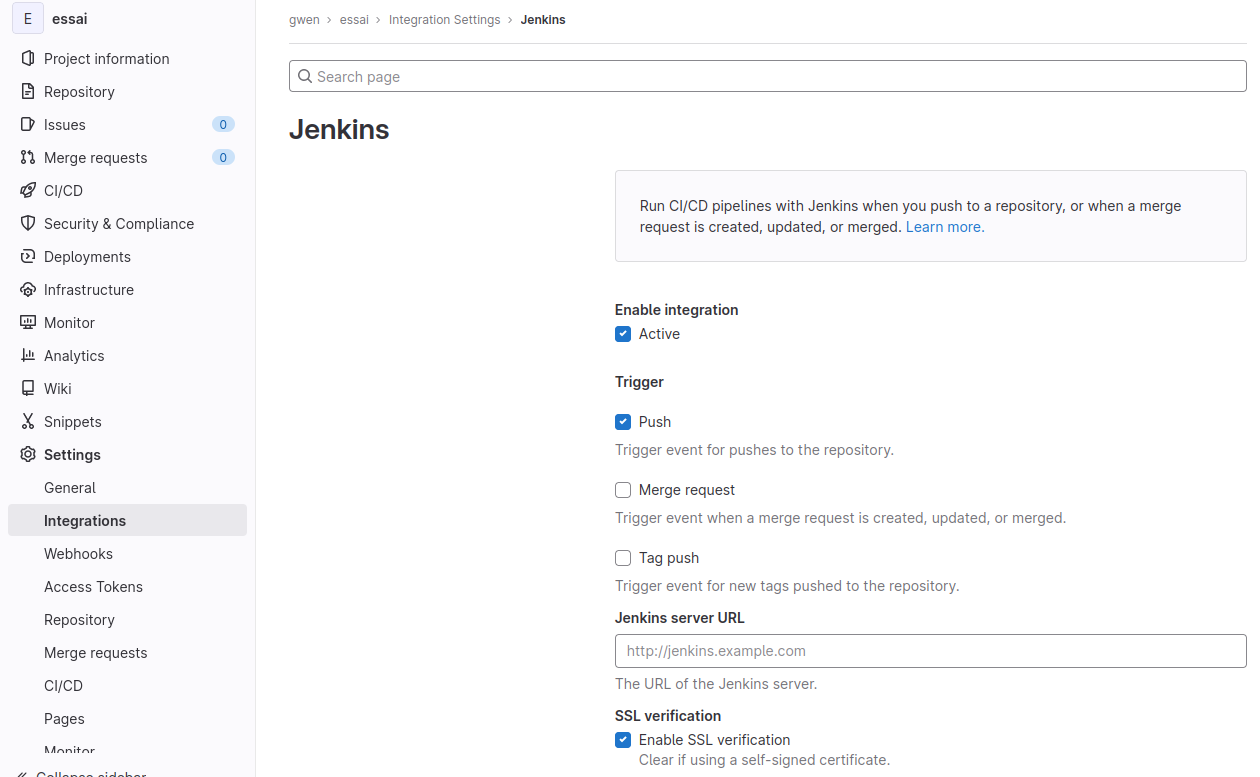
Task: Click the Issues icon in sidebar
Action: click(28, 124)
